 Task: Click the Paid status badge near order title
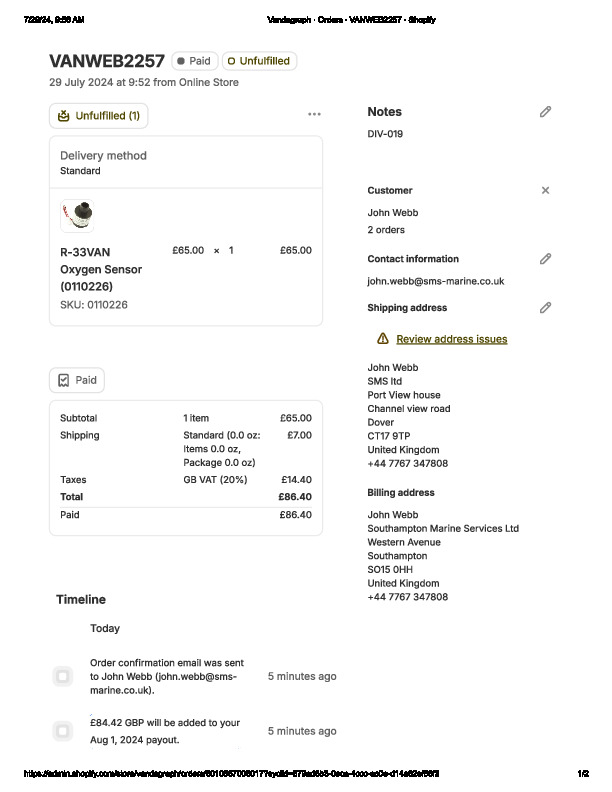pyautogui.click(x=194, y=61)
